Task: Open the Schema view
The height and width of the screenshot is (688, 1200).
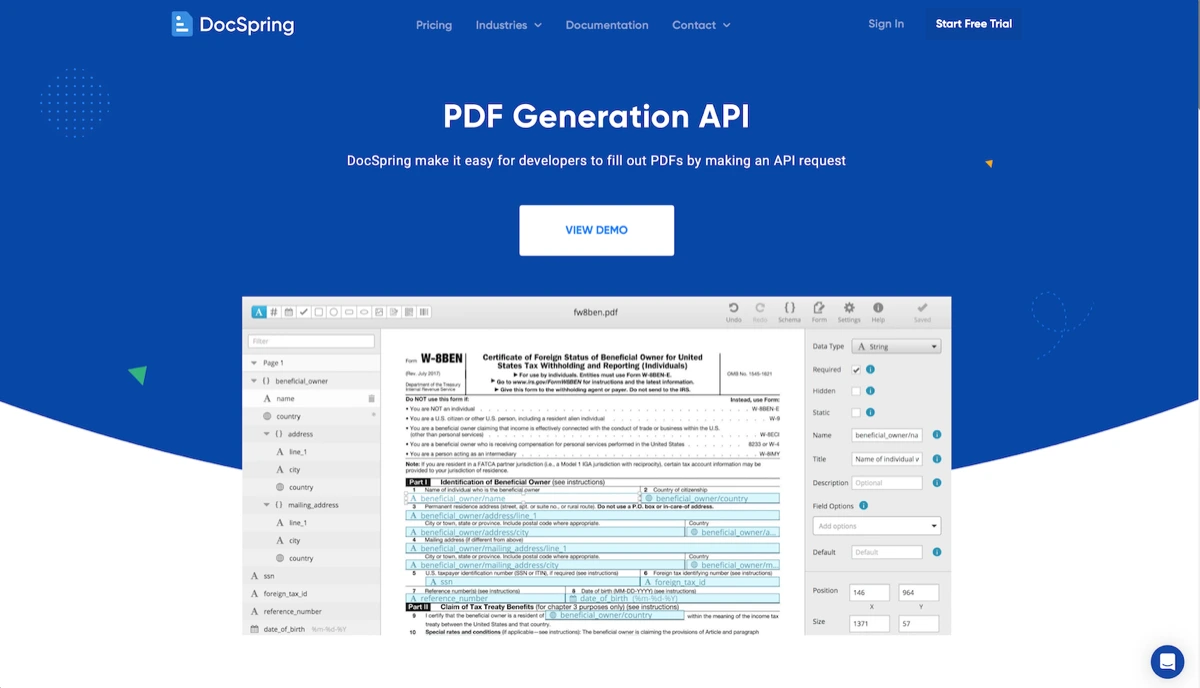Action: [789, 311]
